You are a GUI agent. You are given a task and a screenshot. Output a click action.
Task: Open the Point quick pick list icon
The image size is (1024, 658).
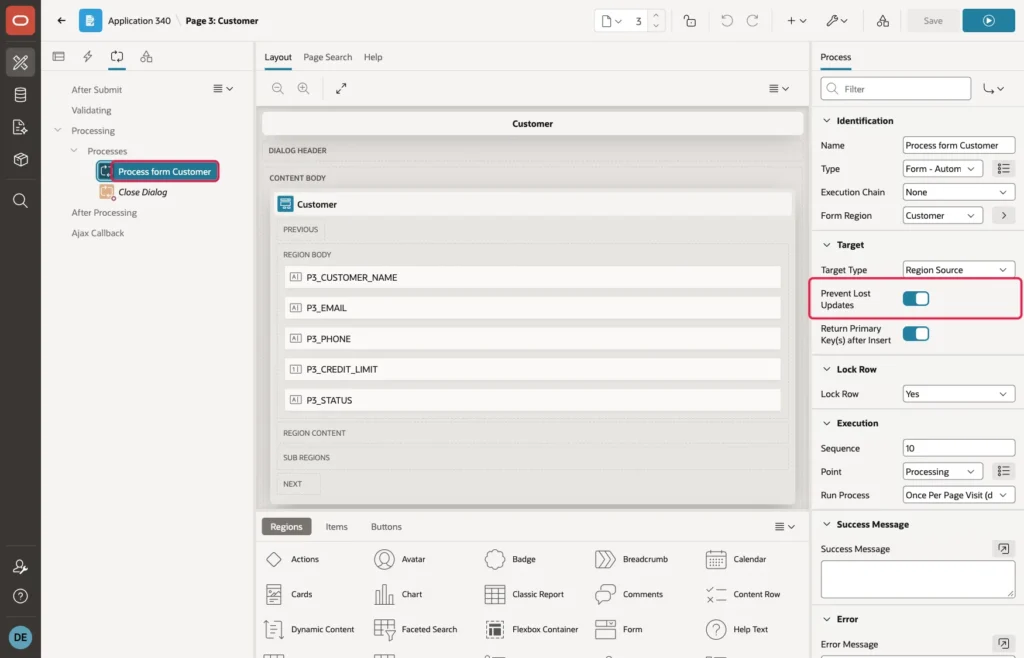pyautogui.click(x=1003, y=471)
